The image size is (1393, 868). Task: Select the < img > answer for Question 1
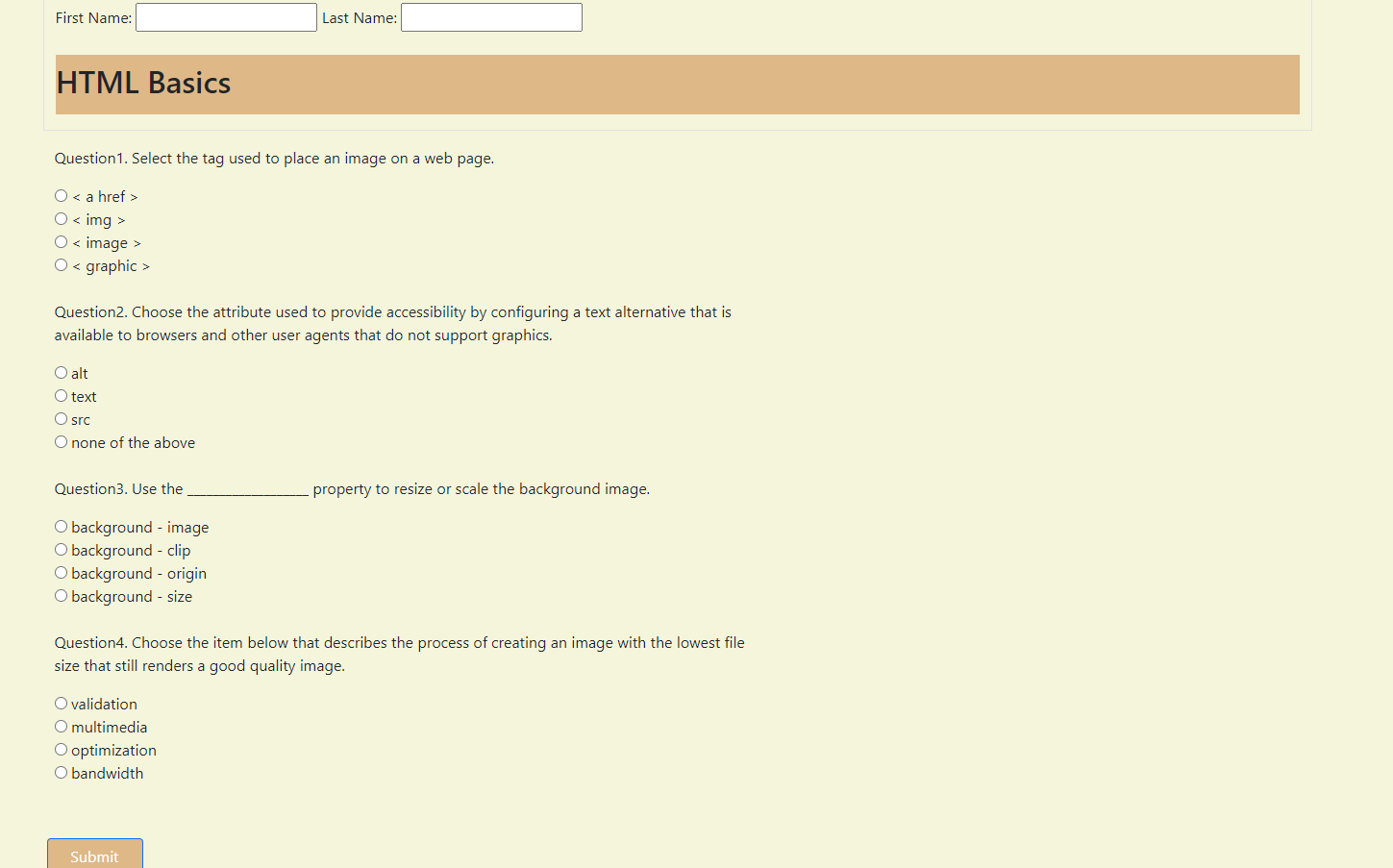coord(61,218)
